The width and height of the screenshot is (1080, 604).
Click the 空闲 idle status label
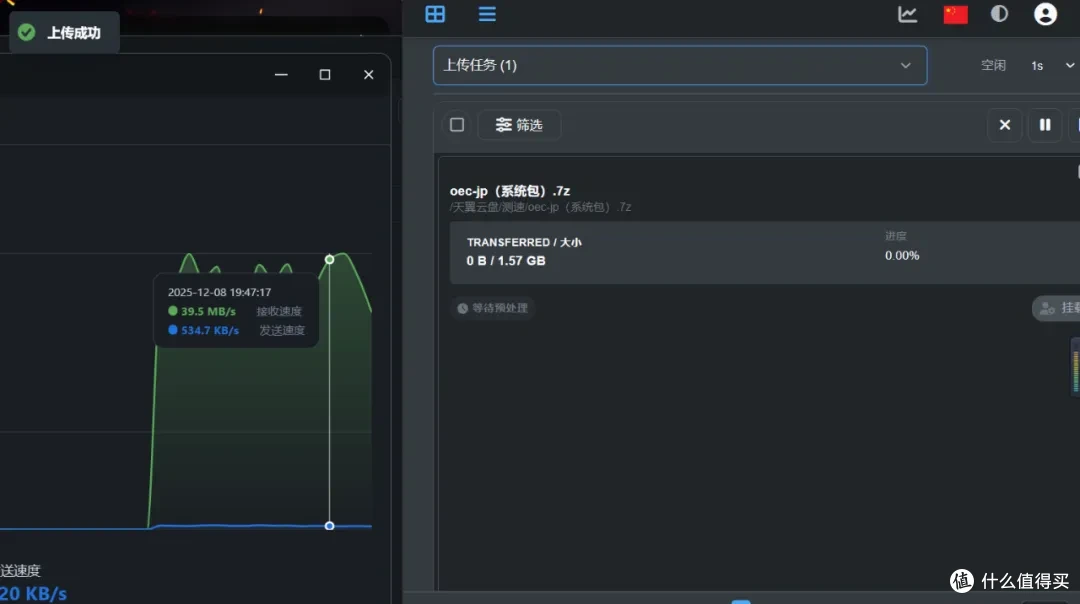993,65
